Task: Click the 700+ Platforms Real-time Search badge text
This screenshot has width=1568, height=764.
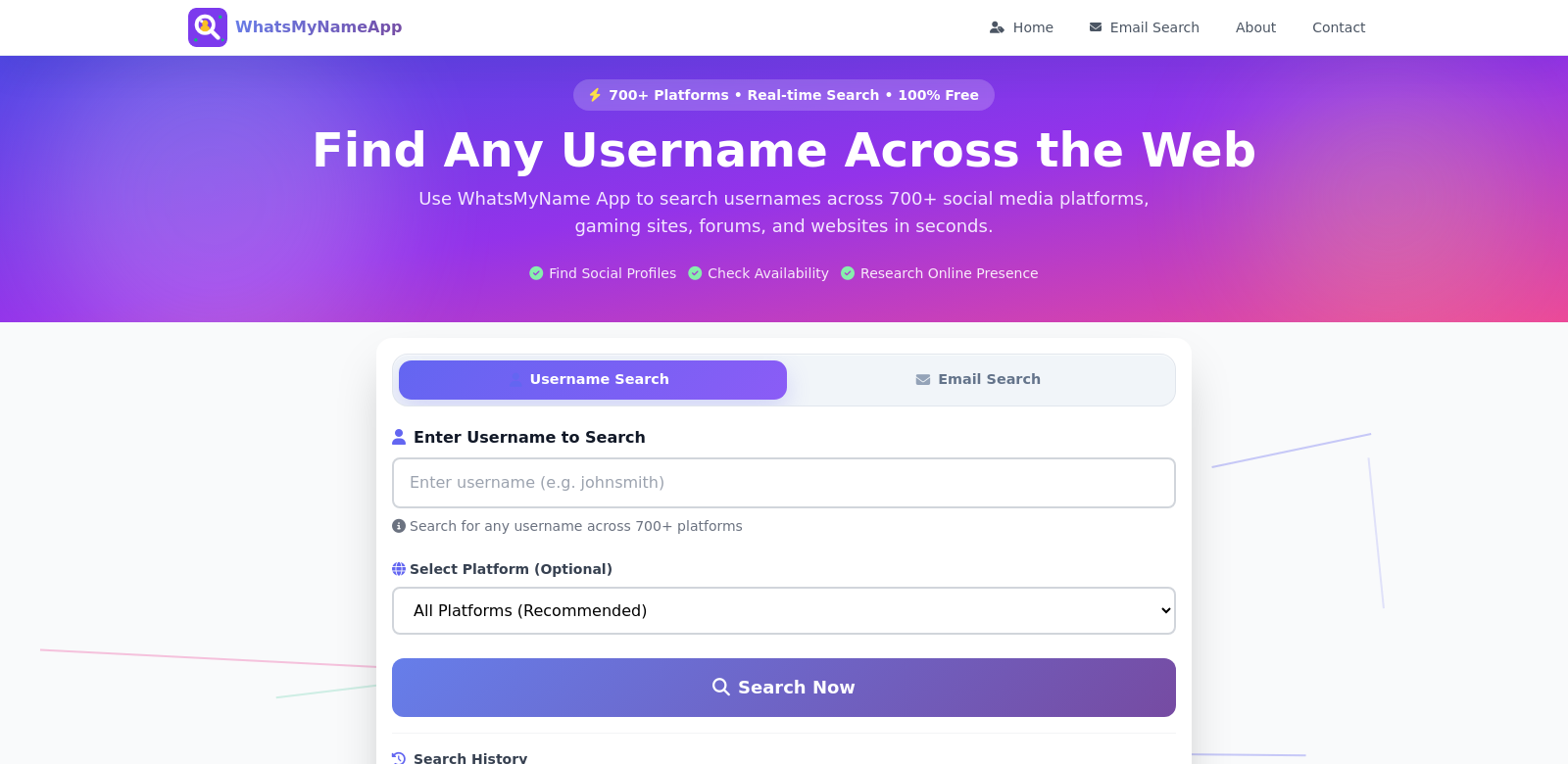Action: coord(794,95)
